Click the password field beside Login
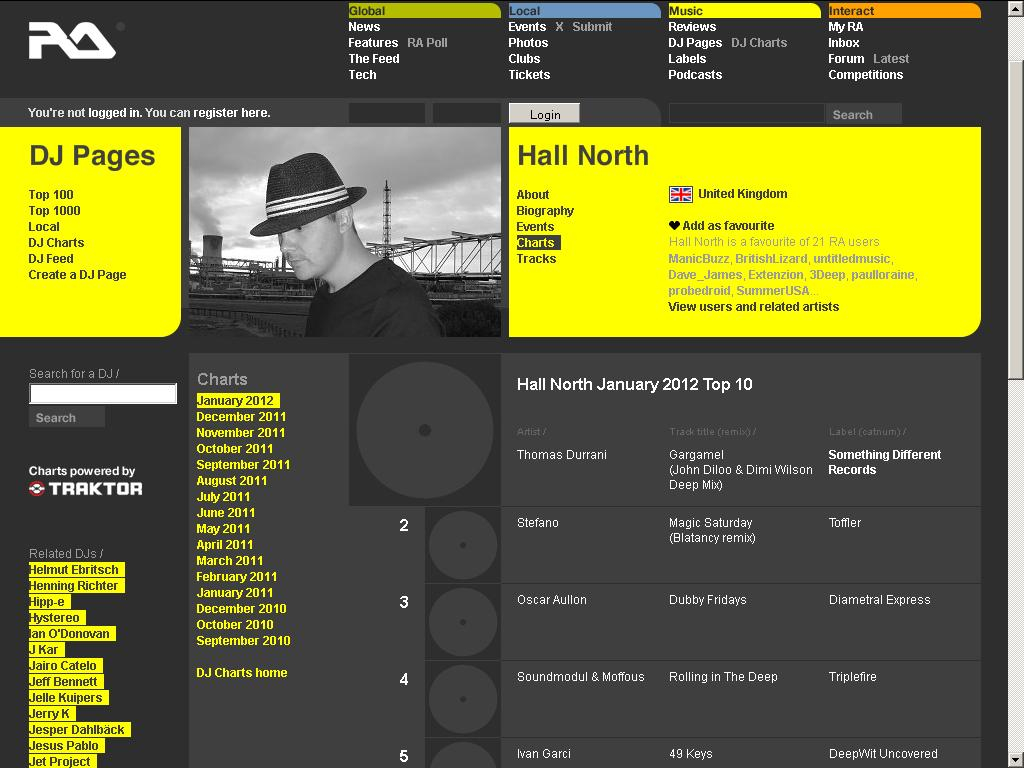This screenshot has width=1024, height=768. (x=467, y=114)
